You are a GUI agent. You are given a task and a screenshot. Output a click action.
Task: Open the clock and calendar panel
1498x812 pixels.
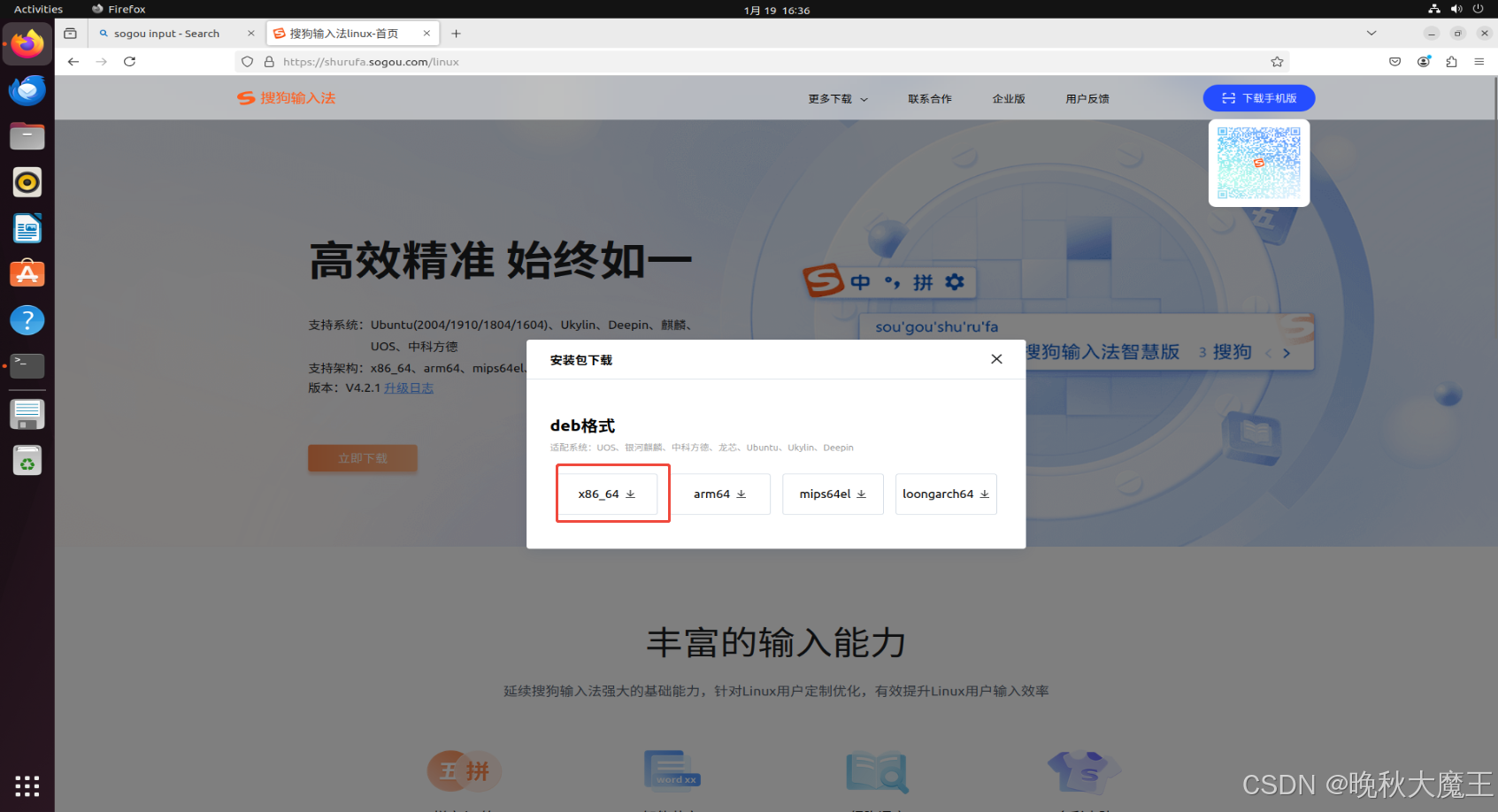777,10
